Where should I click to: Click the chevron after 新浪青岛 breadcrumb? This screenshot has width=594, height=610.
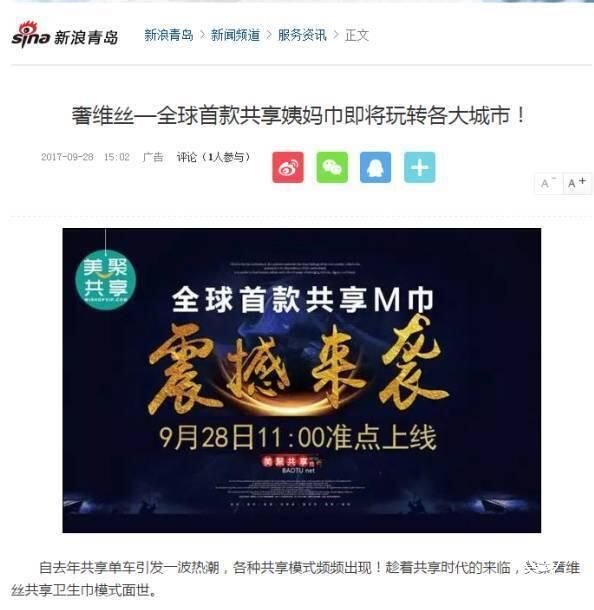(202, 35)
